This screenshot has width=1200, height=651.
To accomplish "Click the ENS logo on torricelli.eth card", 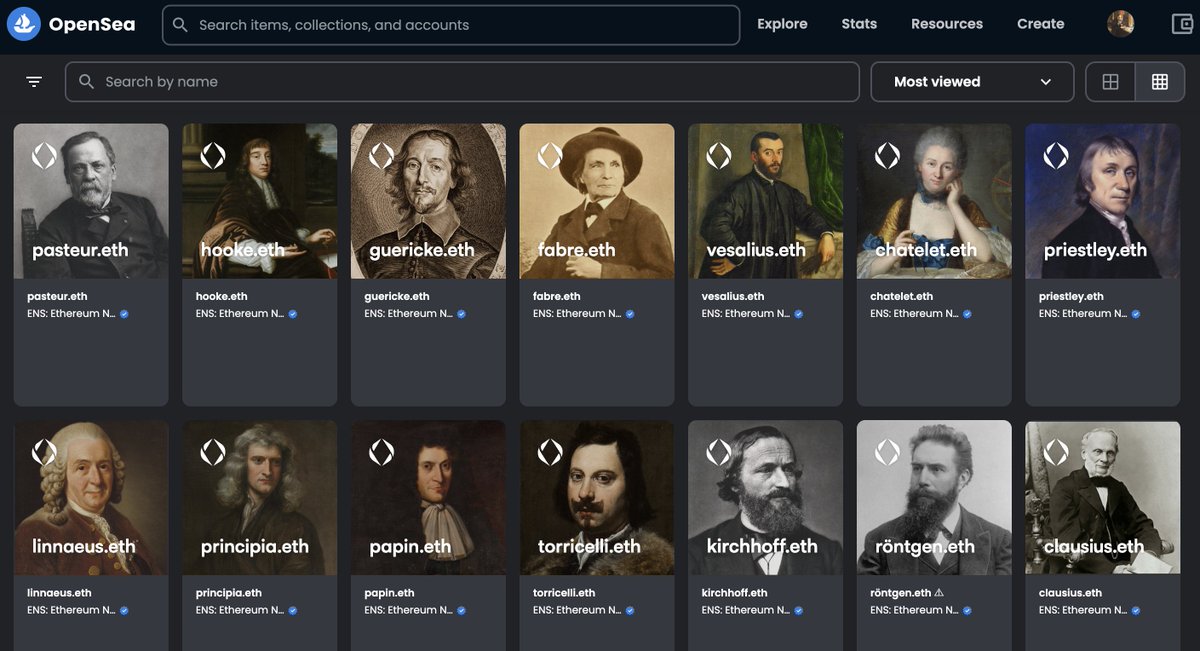I will point(550,452).
